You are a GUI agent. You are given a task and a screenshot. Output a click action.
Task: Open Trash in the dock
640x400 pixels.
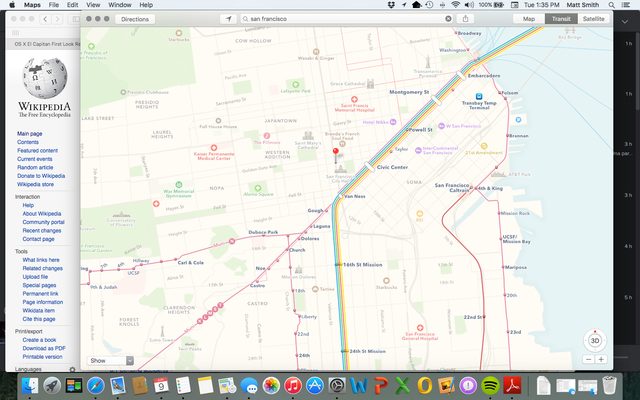click(x=609, y=385)
